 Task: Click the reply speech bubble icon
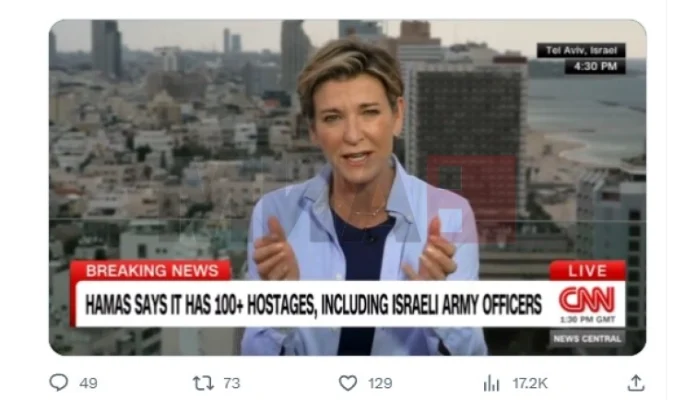pos(59,382)
